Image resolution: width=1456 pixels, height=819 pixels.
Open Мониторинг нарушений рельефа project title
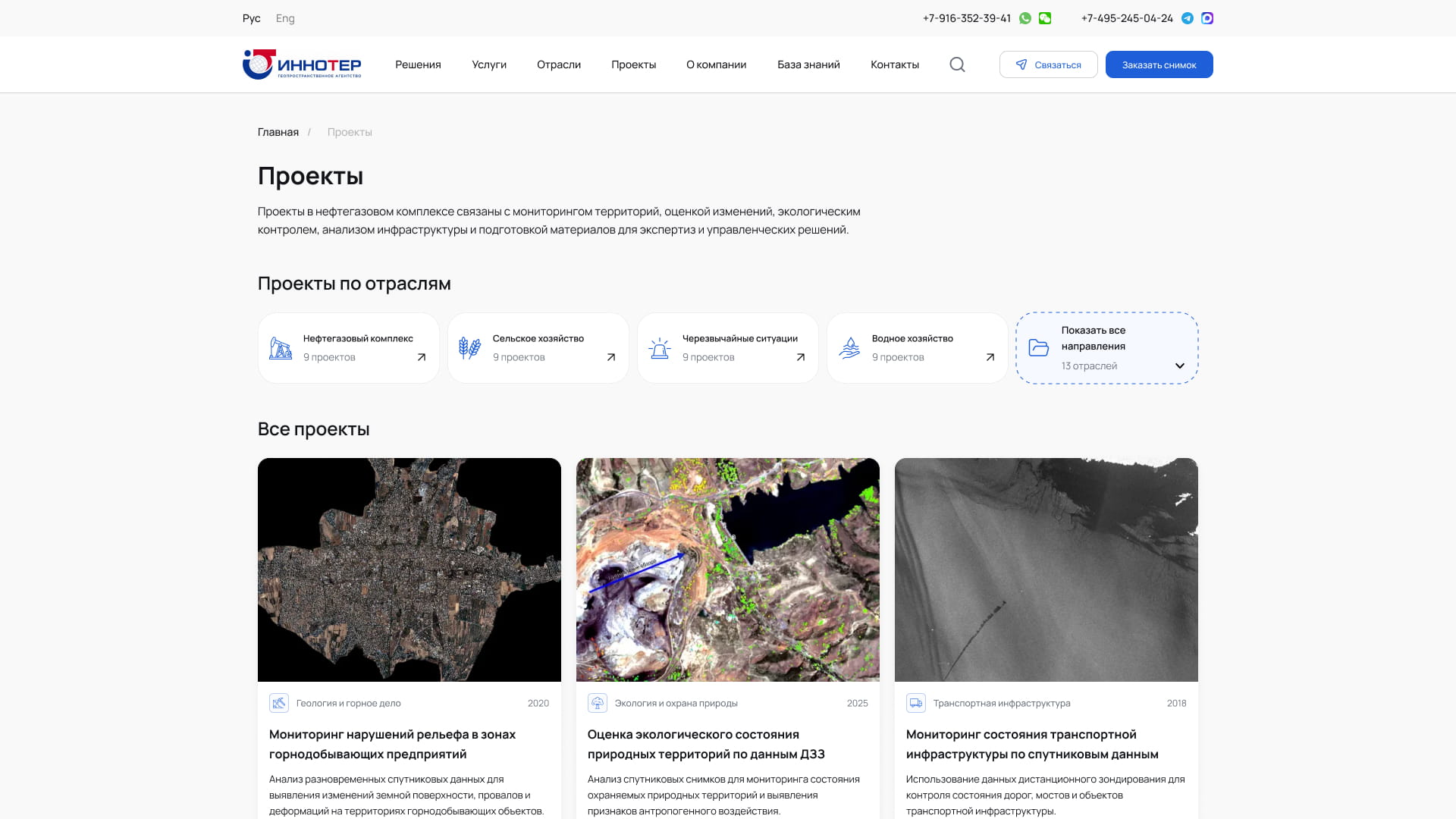pos(392,744)
